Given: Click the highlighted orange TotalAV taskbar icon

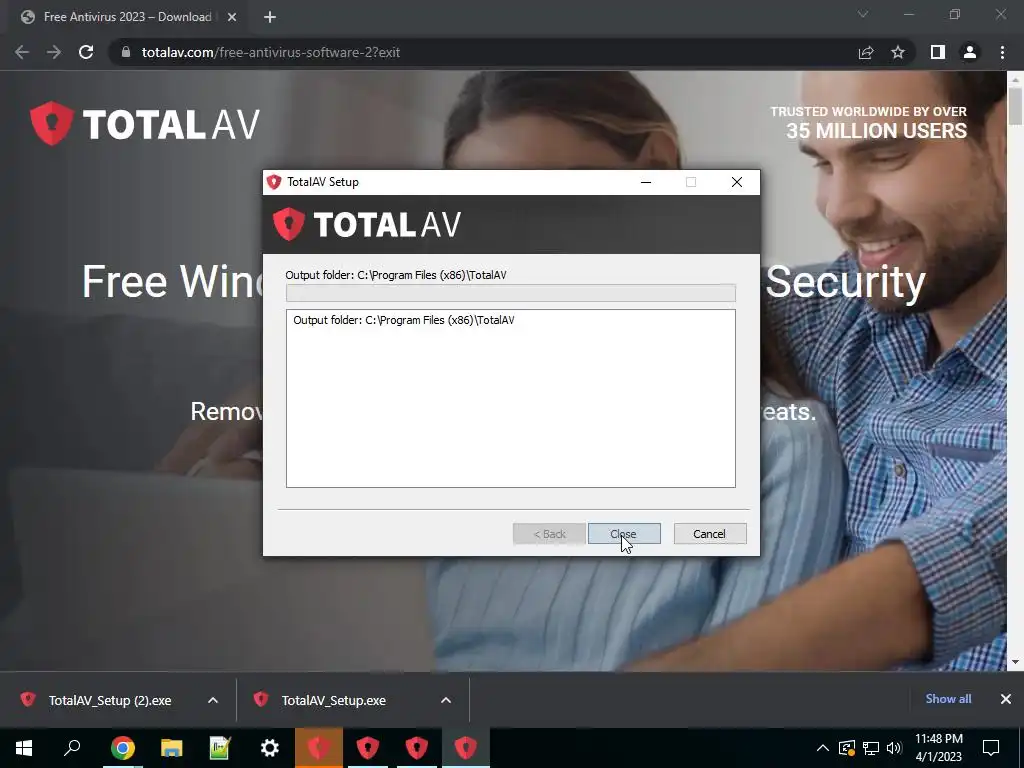Looking at the screenshot, I should click(319, 748).
